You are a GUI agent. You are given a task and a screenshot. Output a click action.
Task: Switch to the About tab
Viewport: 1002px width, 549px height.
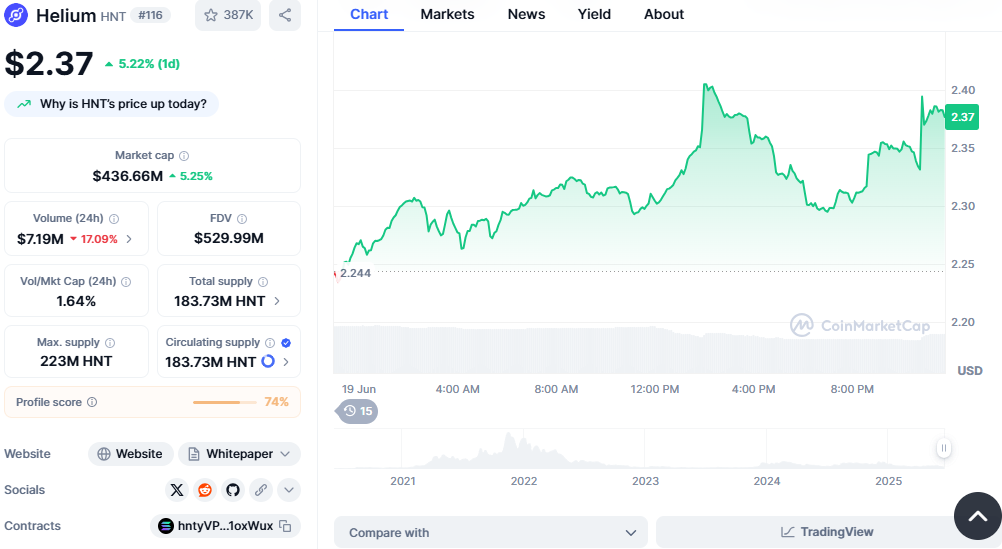pos(664,14)
